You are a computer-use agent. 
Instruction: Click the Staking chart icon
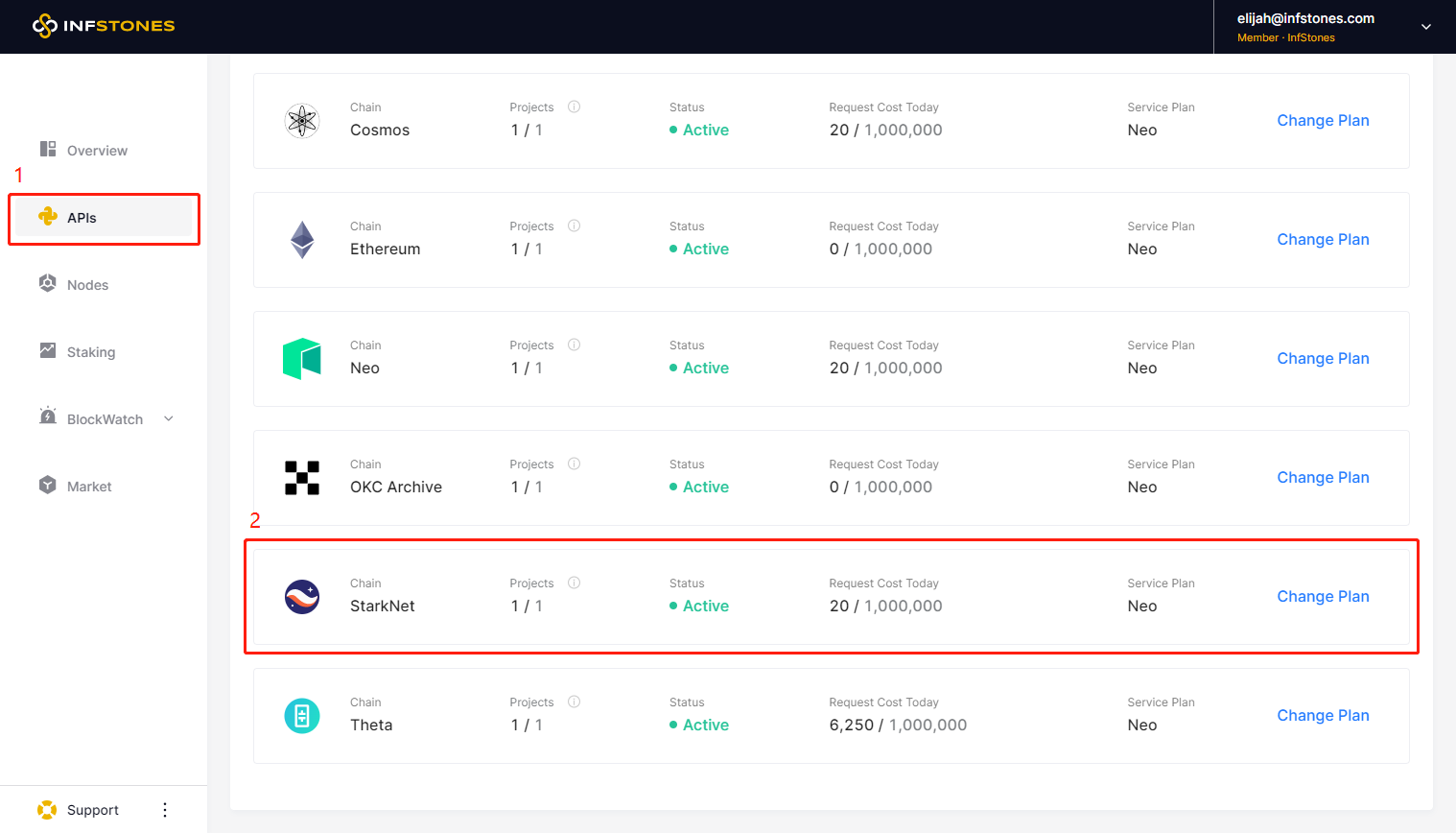(48, 350)
